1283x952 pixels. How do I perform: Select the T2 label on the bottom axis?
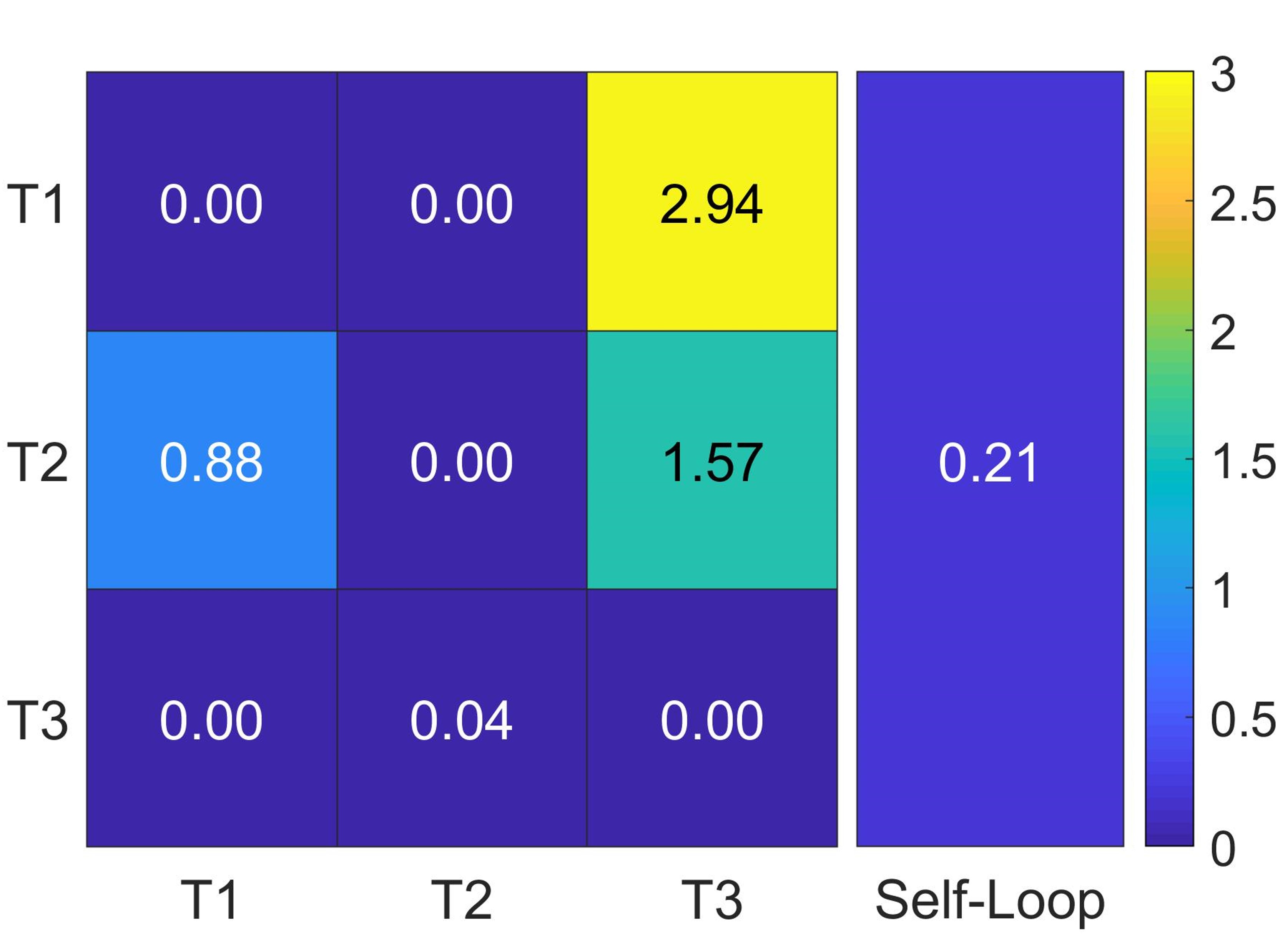pos(461,900)
